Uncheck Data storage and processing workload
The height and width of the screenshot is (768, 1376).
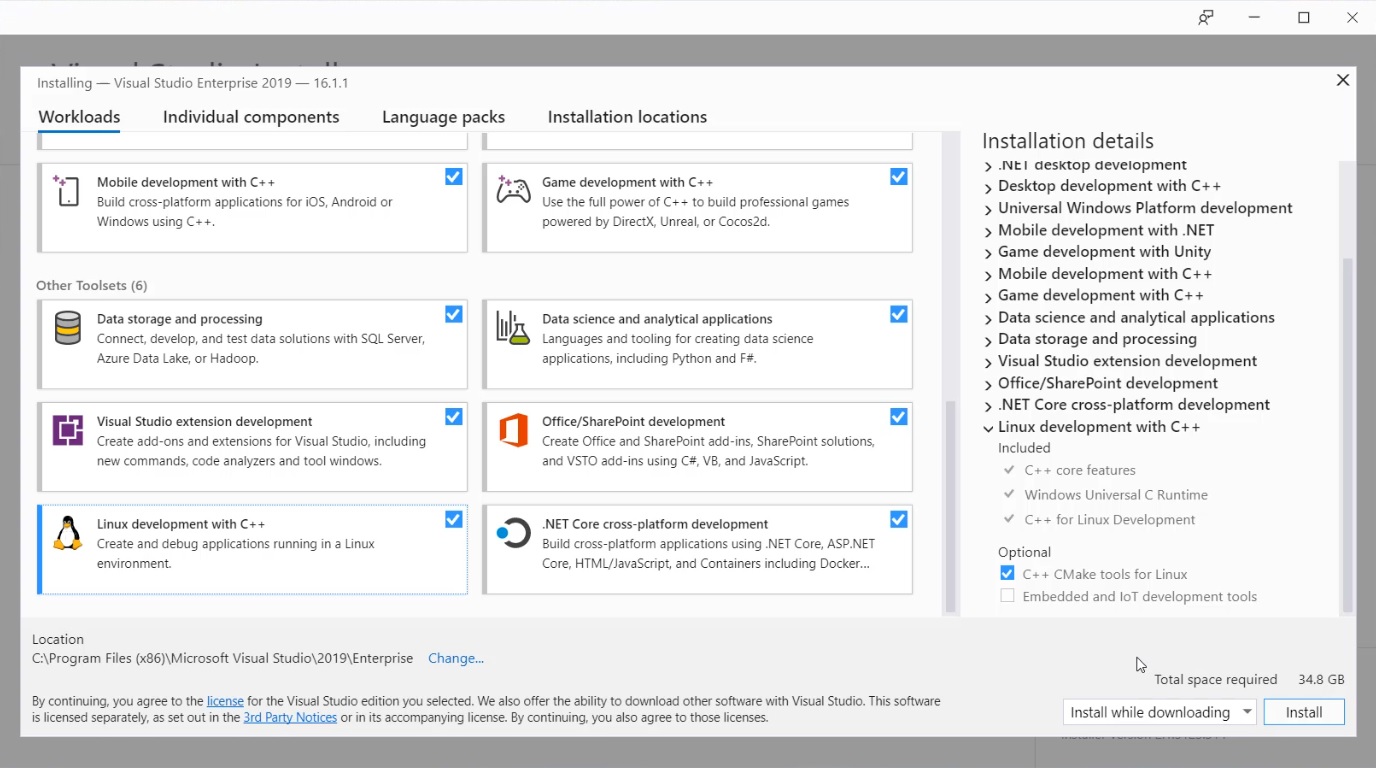(x=454, y=314)
